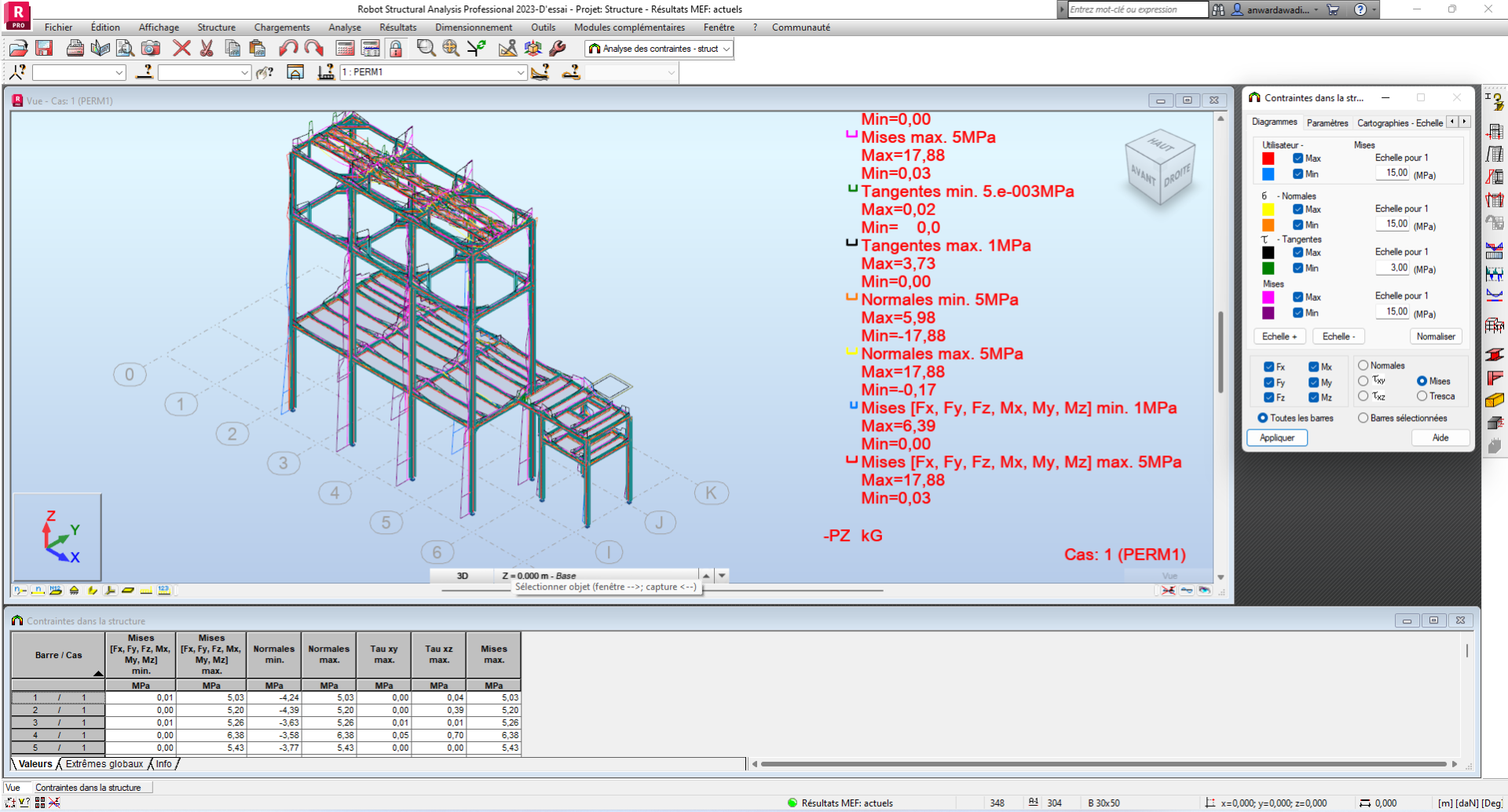Viewport: 1508px width, 812px height.
Task: Open the Z = 0.000 m Base dropdown arrow
Action: (722, 576)
